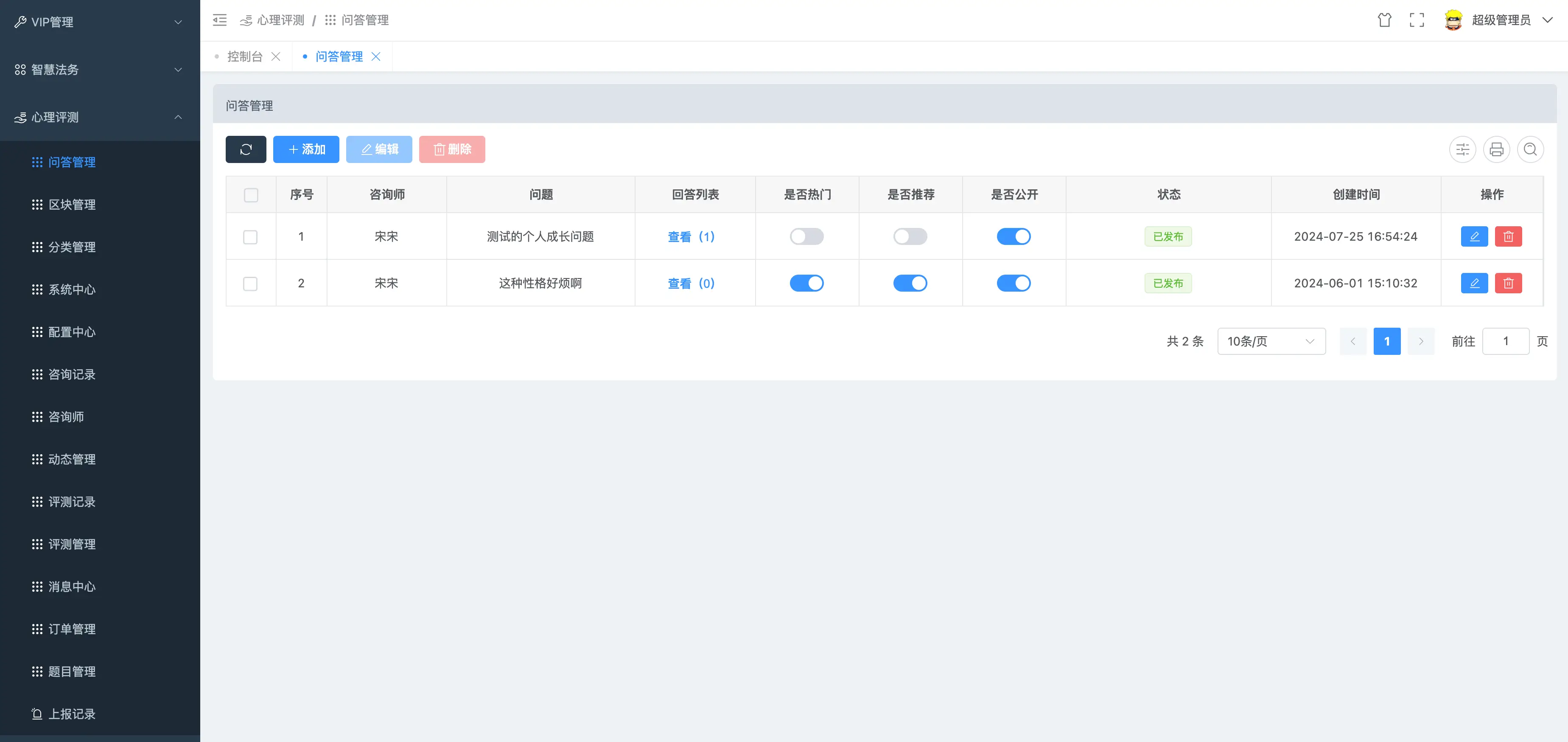Viewport: 1568px width, 742px height.
Task: Click the super administrator avatar
Action: [x=1453, y=20]
